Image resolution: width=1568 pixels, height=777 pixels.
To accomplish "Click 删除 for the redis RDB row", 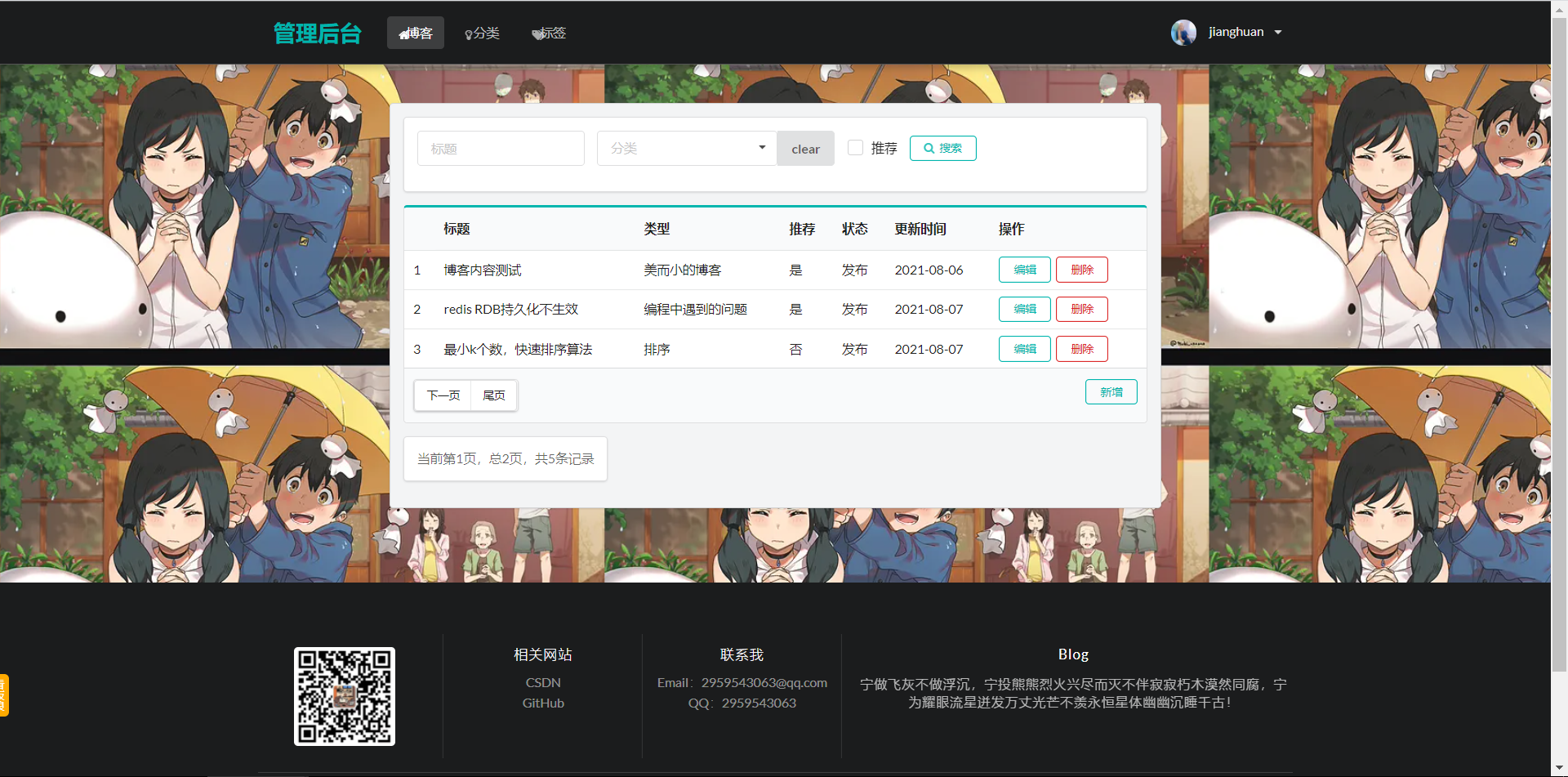I will (1081, 309).
